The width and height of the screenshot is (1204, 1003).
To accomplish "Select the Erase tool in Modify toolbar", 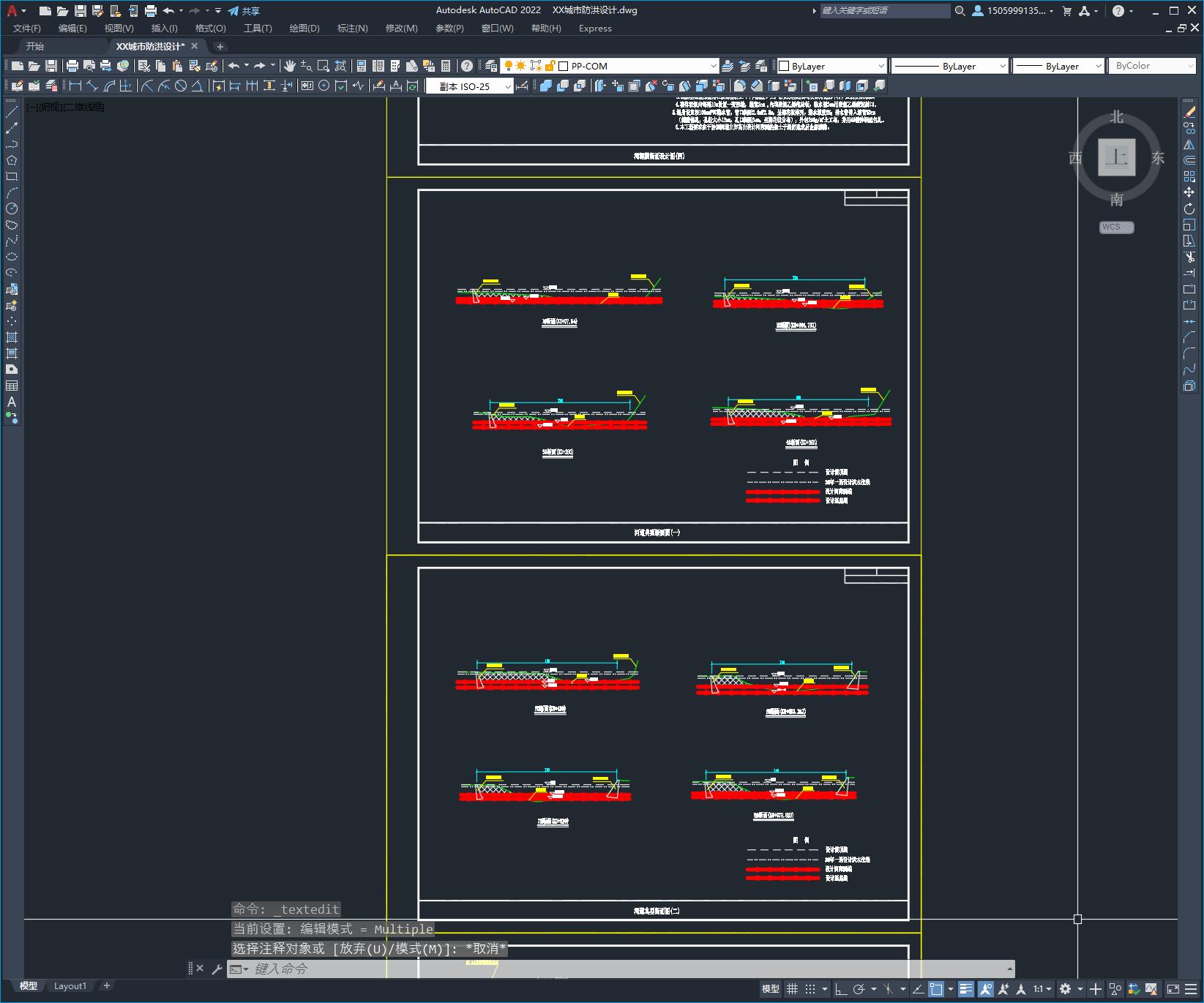I will [x=1189, y=112].
